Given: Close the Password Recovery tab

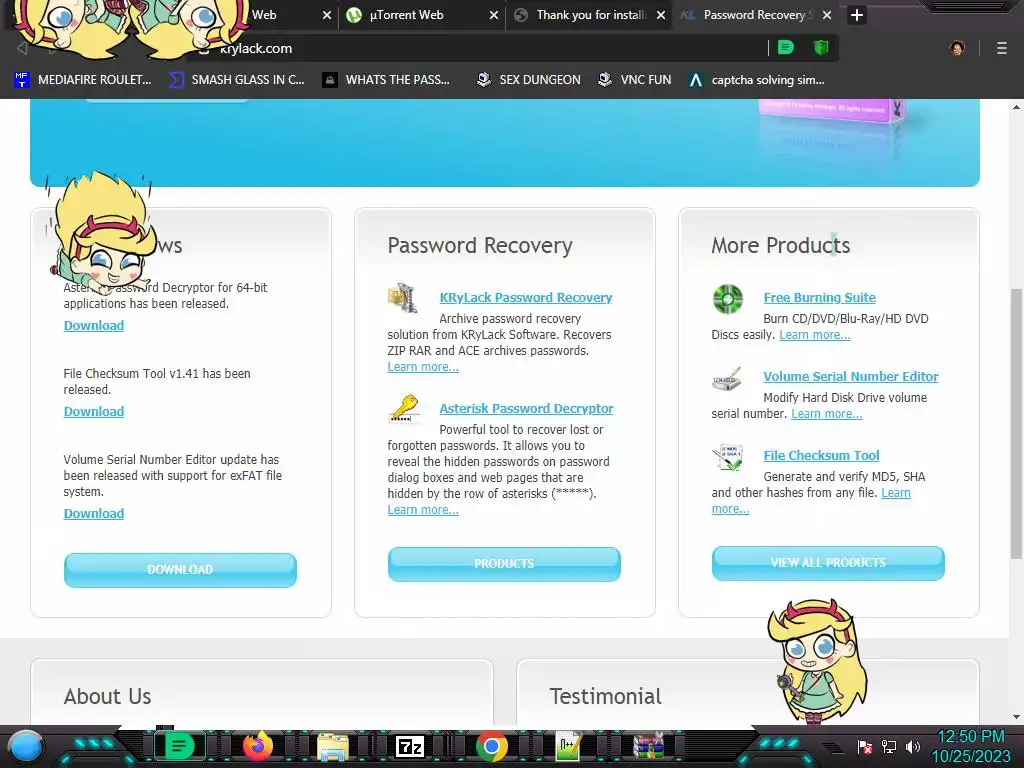Looking at the screenshot, I should coord(827,15).
